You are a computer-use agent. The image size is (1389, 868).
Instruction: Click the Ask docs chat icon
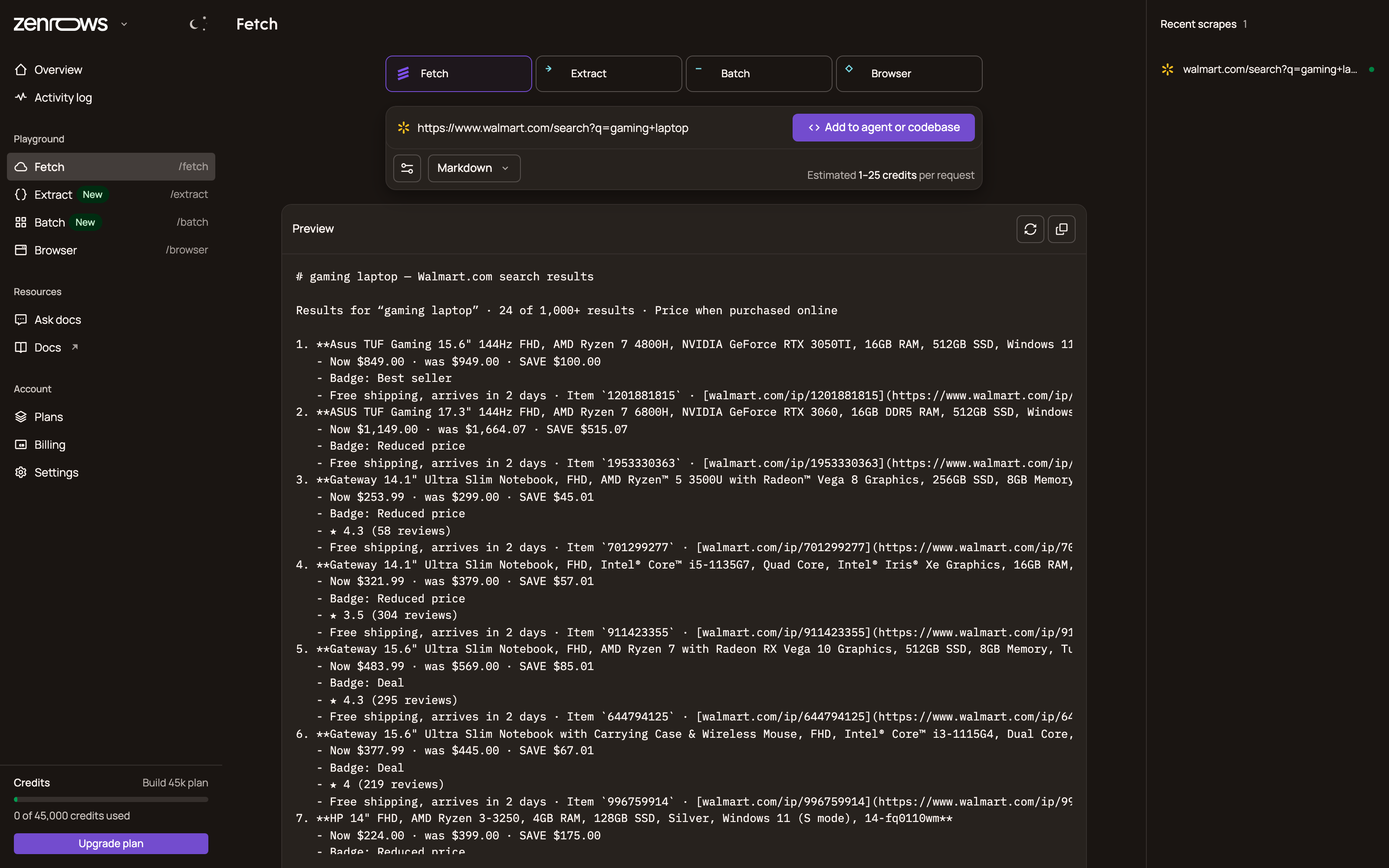point(21,320)
